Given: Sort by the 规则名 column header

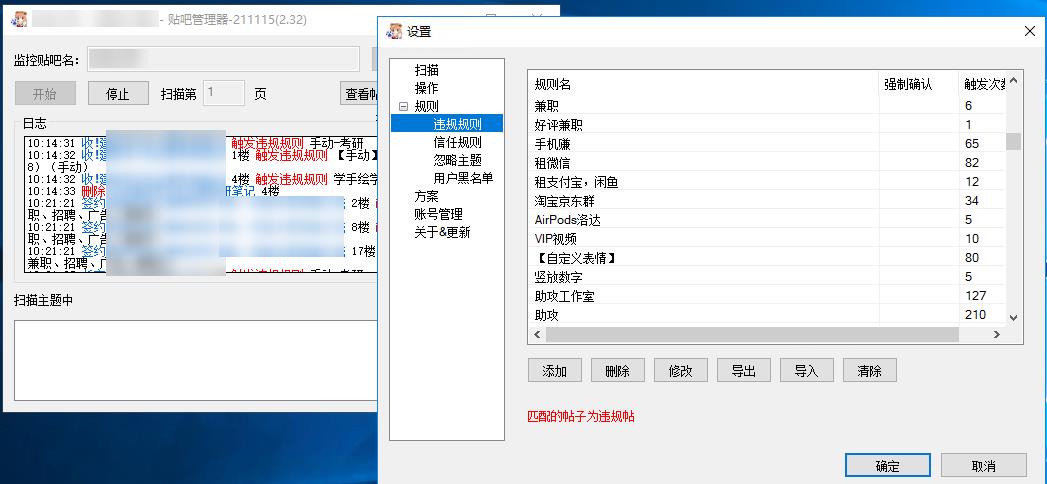Looking at the screenshot, I should coord(703,84).
